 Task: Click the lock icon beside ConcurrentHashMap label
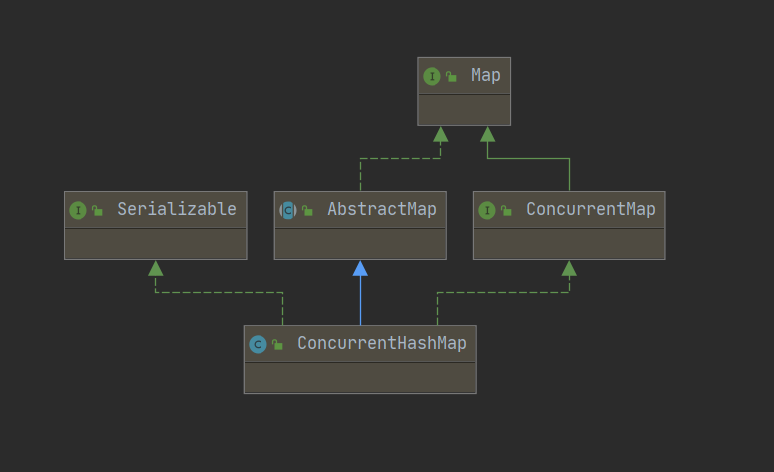click(x=277, y=344)
